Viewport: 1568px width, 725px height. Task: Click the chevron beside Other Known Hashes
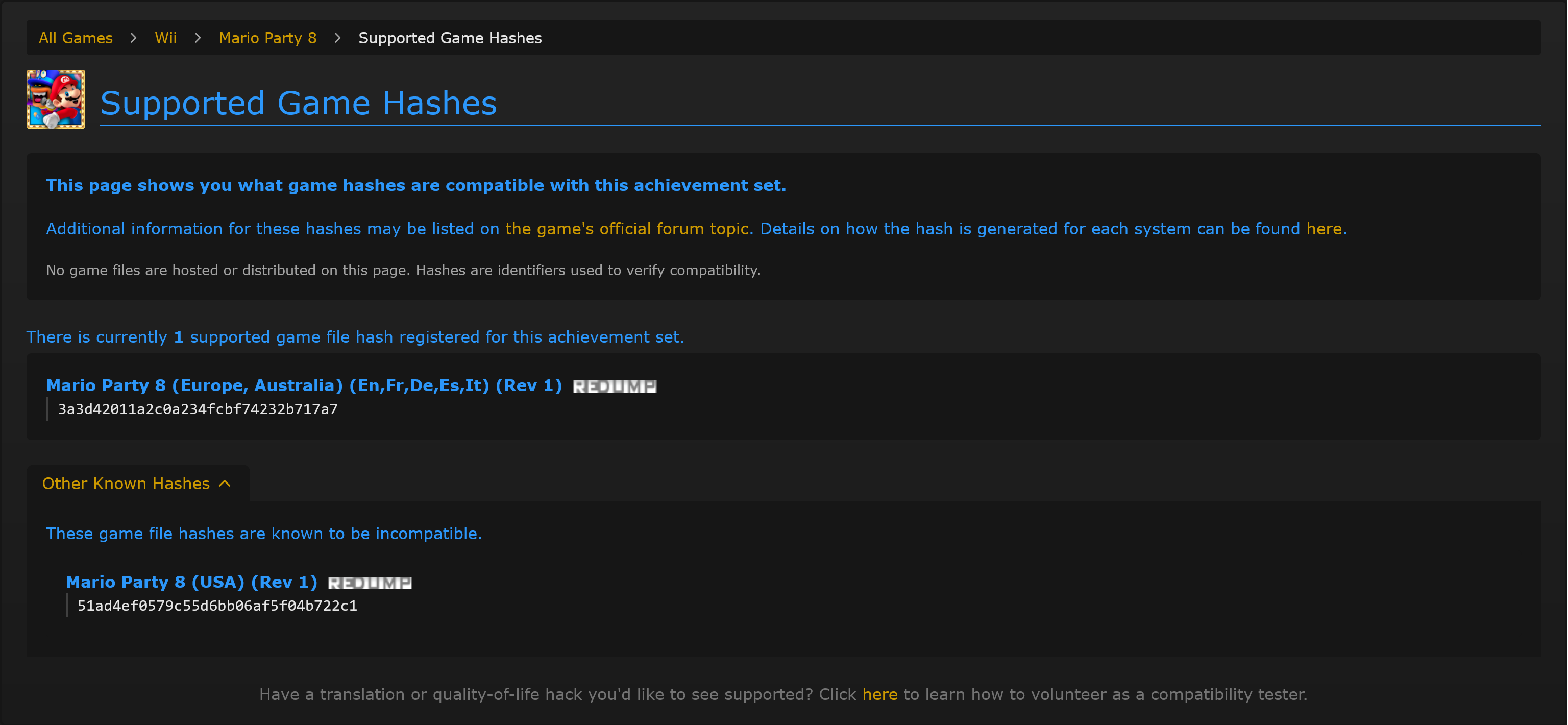coord(225,484)
